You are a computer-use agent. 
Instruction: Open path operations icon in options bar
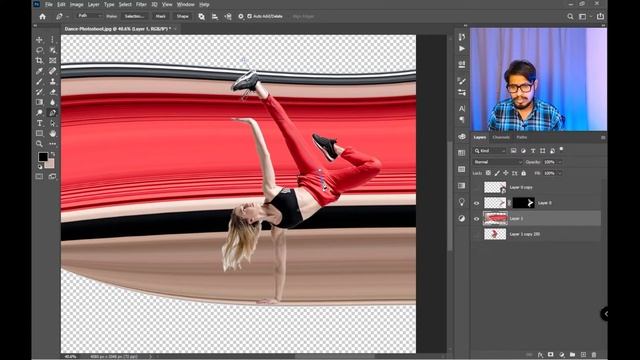202,16
